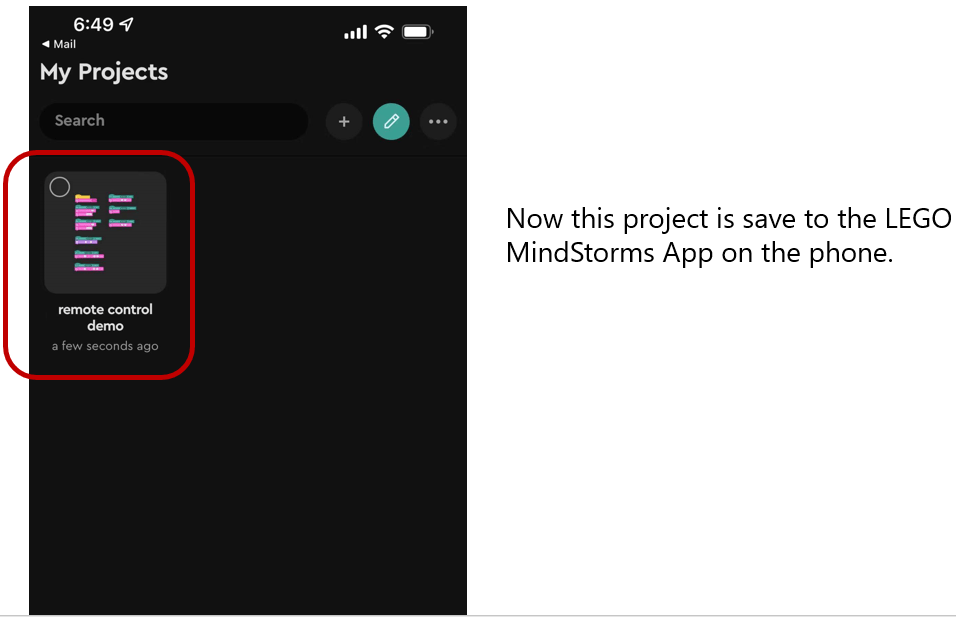The image size is (956, 617).
Task: Tap the plus icon to add project
Action: (x=344, y=122)
